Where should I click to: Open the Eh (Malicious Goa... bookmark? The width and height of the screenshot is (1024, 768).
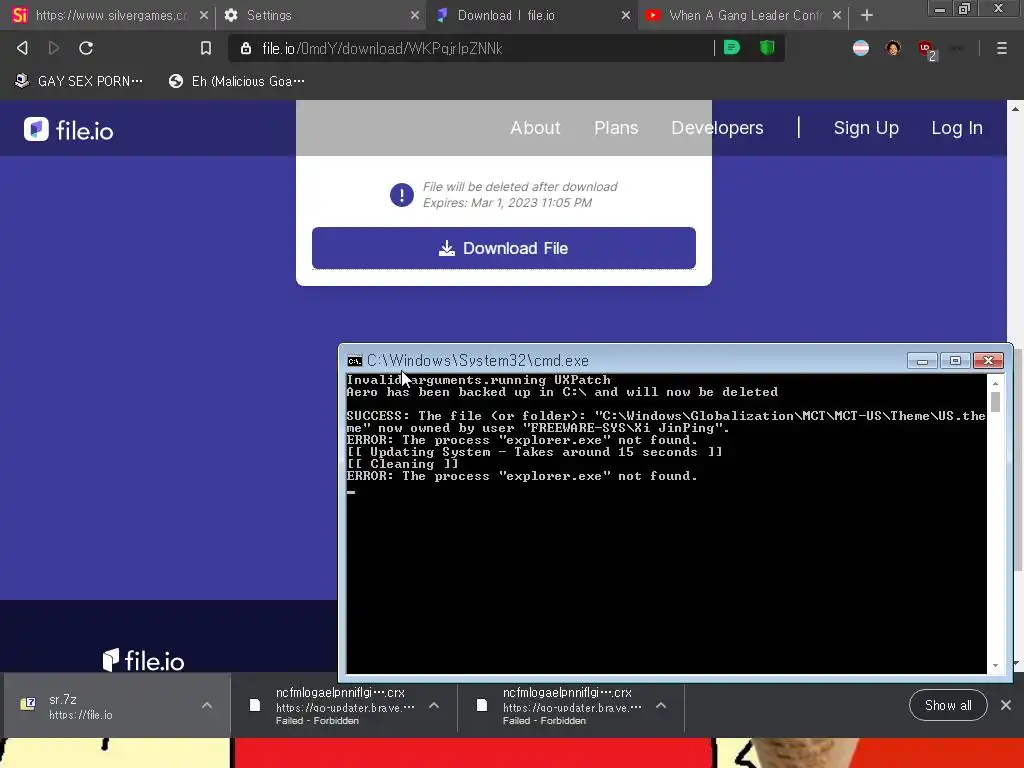point(236,81)
